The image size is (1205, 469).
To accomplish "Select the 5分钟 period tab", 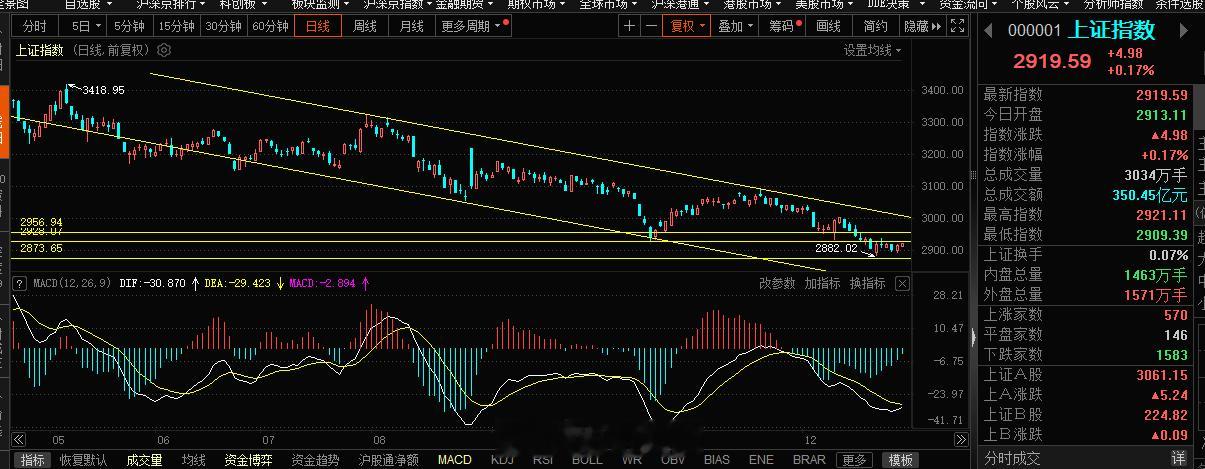I will tap(129, 26).
